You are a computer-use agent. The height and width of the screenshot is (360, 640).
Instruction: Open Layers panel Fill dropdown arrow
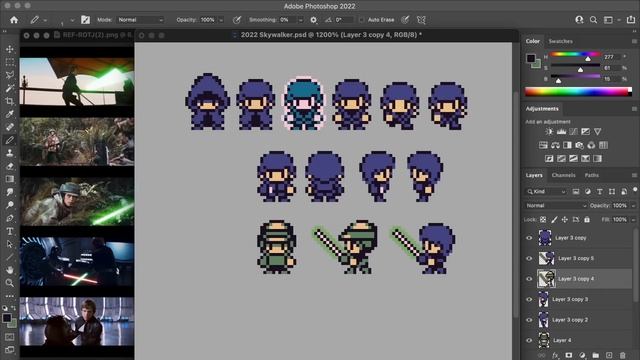[x=633, y=220]
